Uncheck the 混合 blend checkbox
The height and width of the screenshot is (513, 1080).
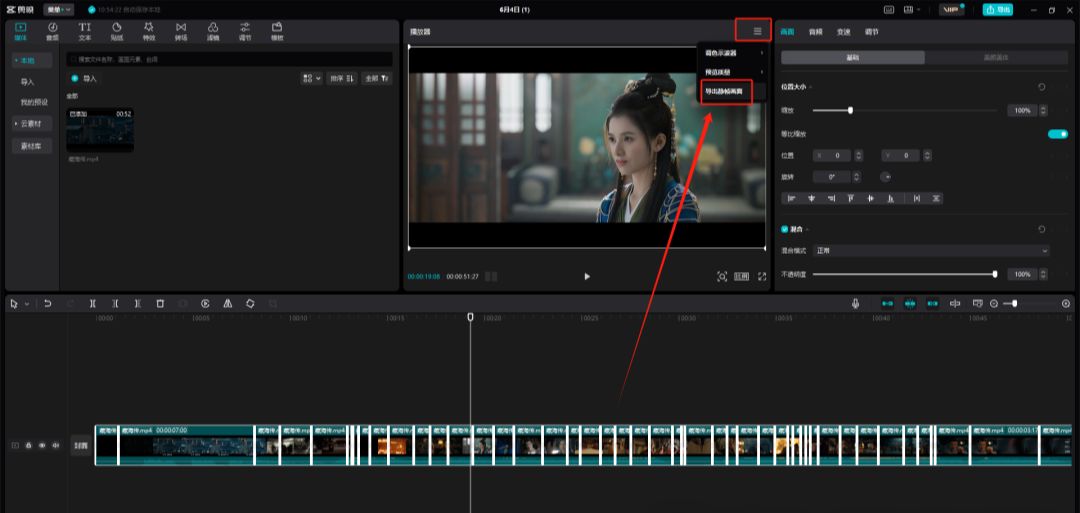[x=785, y=229]
